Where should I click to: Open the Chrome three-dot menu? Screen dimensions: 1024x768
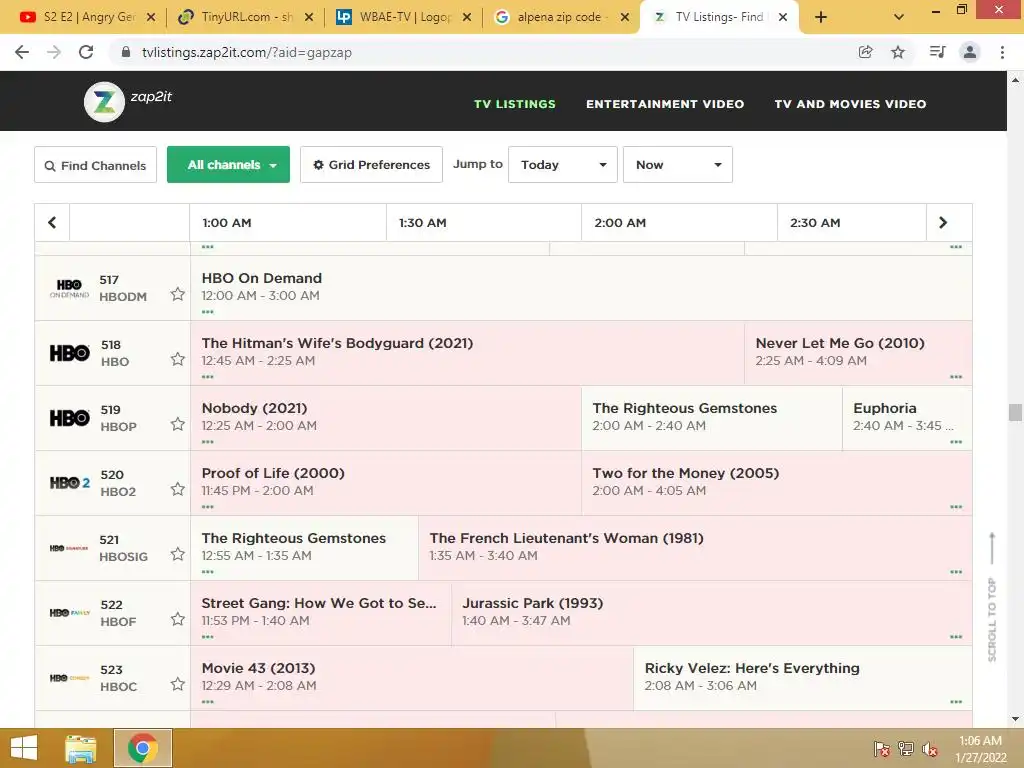(x=1002, y=52)
